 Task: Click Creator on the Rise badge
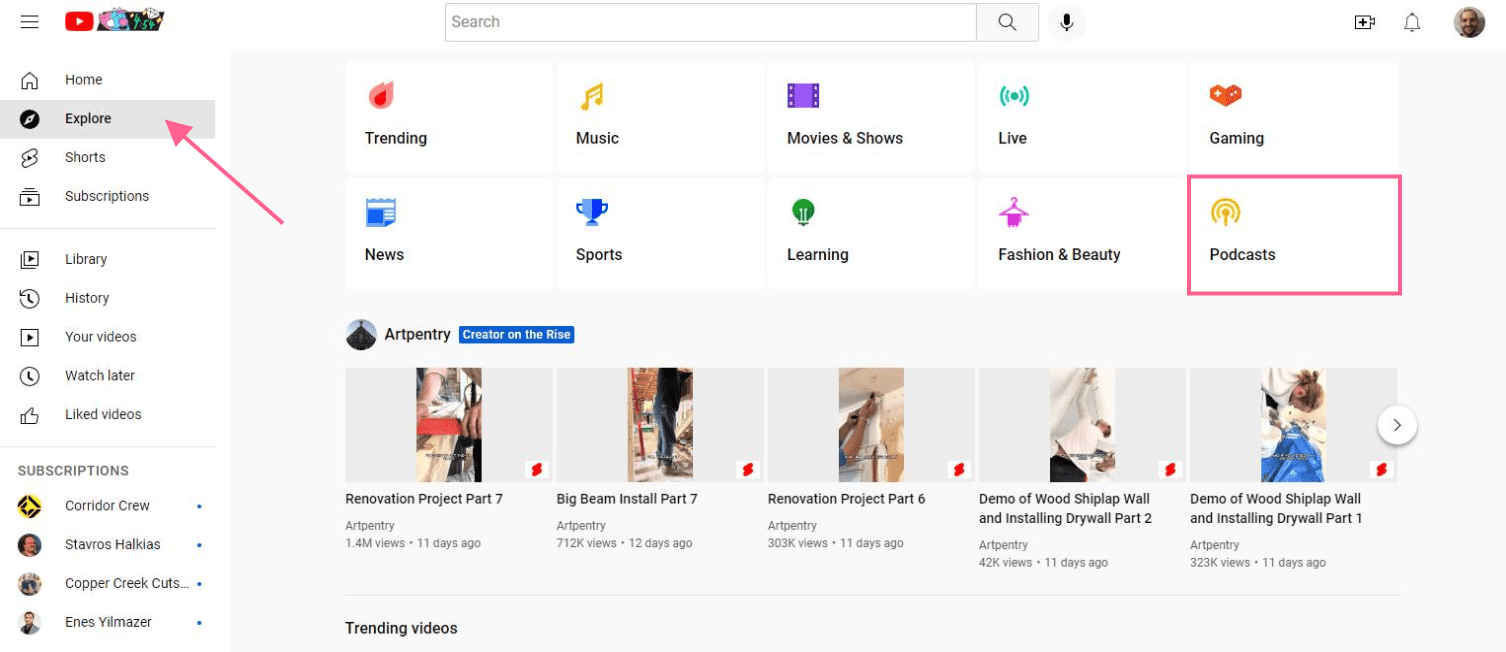click(x=517, y=335)
